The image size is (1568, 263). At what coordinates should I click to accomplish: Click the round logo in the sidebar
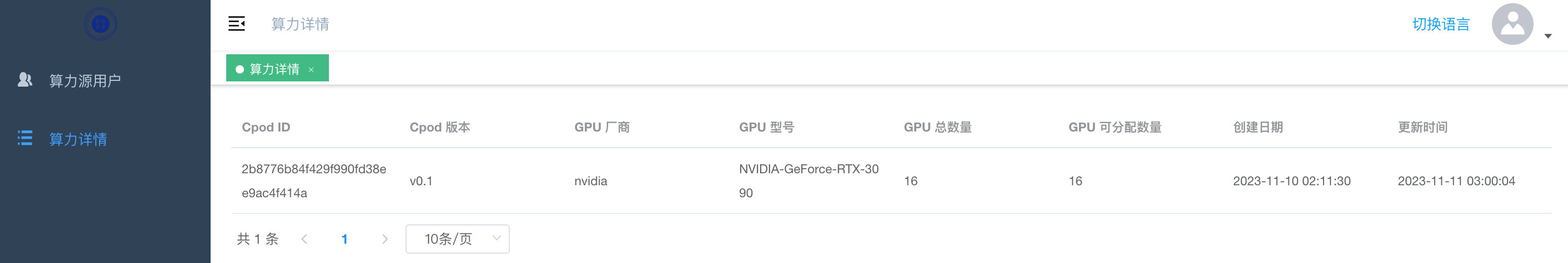tap(101, 25)
